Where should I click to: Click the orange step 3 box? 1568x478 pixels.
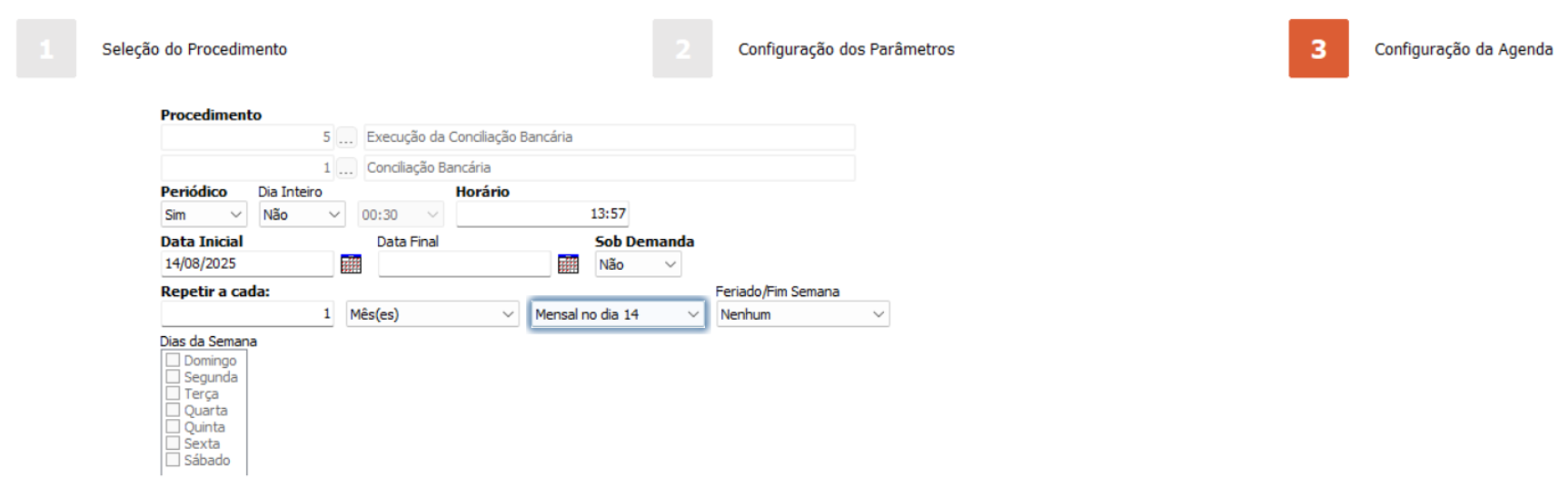(x=1318, y=49)
